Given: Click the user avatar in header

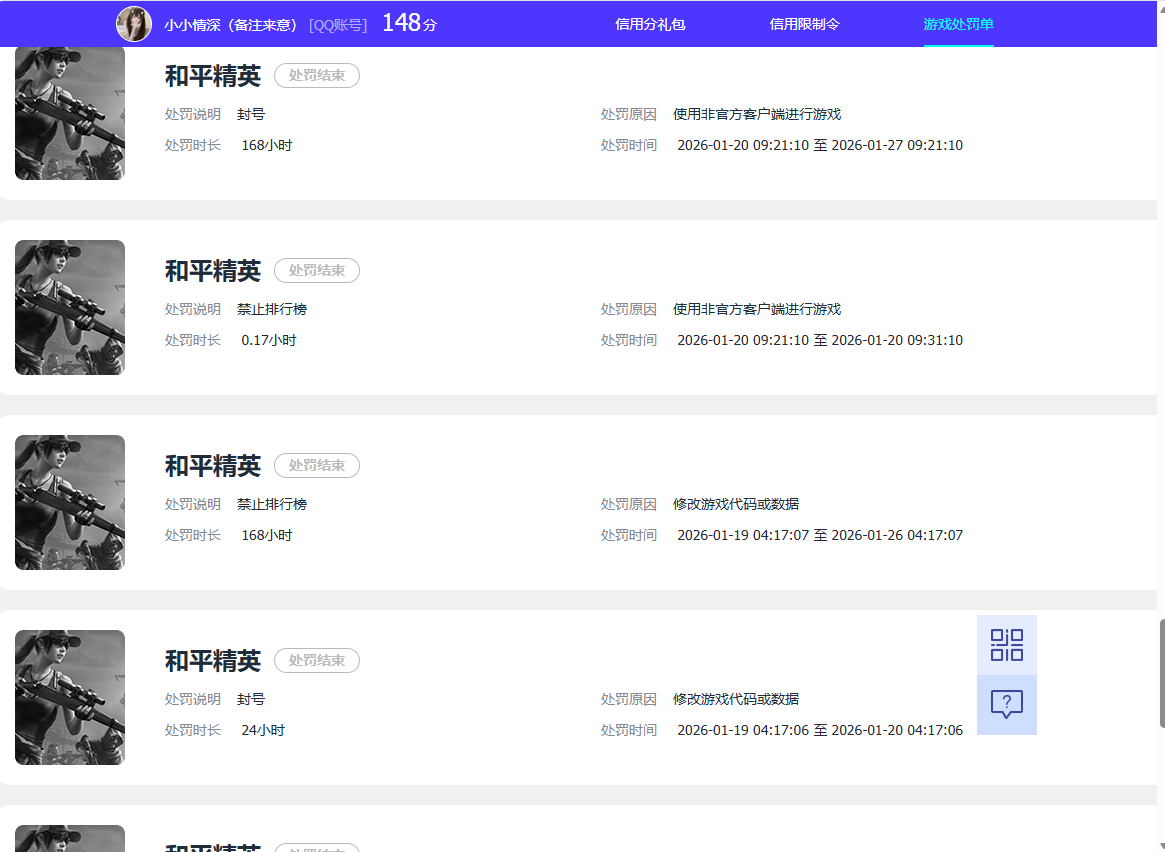Looking at the screenshot, I should [x=134, y=24].
